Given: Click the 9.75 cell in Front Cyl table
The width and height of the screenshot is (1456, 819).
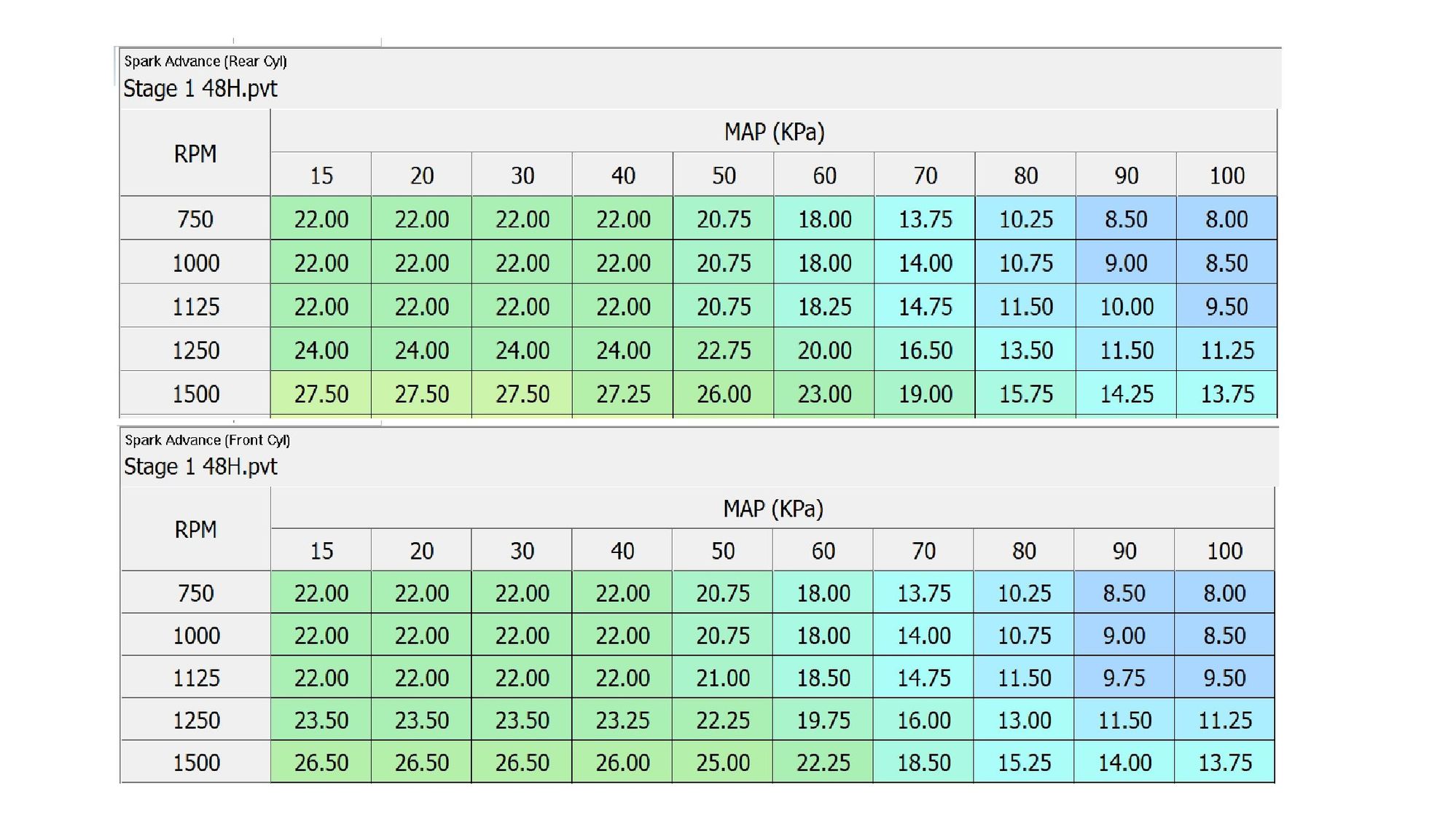Looking at the screenshot, I should (x=1124, y=678).
